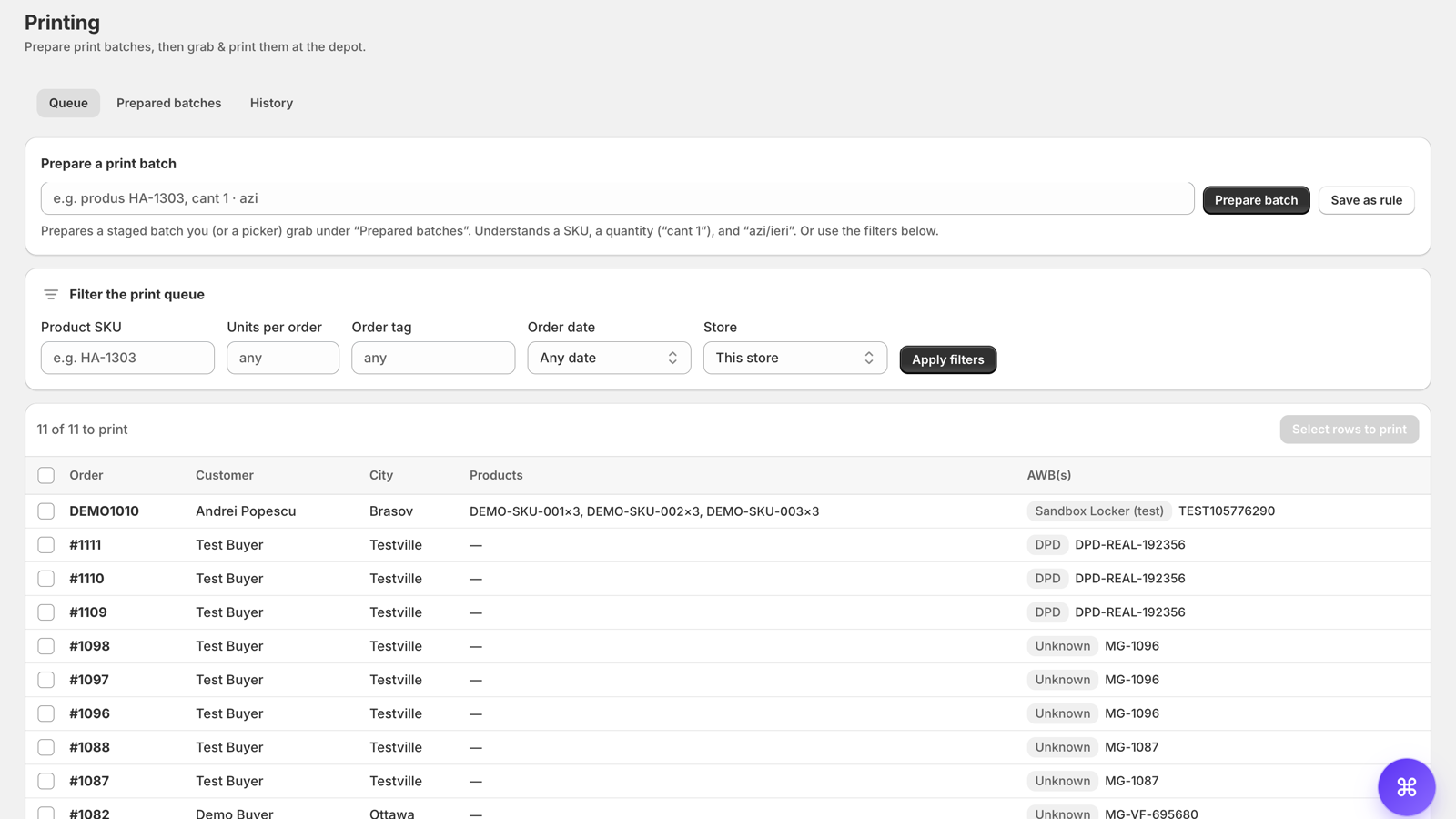Screen dimensions: 1456x819
Task: Apply filters to the print queue
Action: coord(947,359)
